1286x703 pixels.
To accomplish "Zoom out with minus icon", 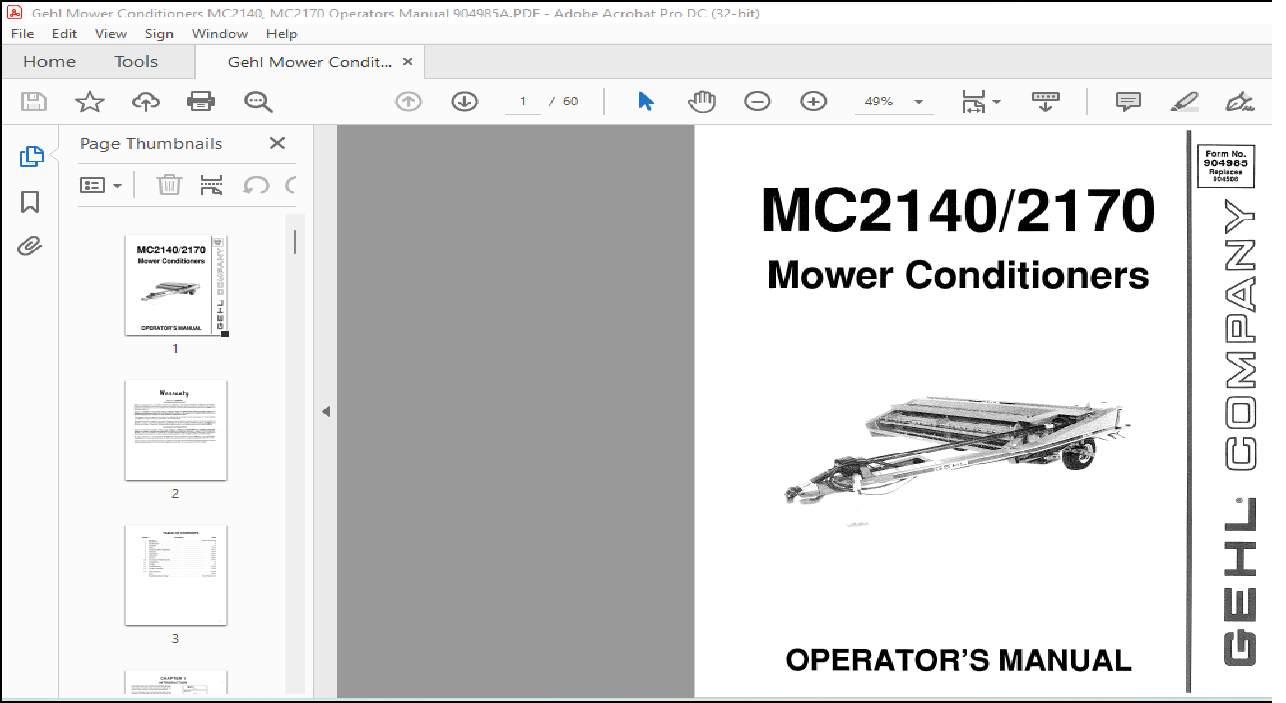I will point(757,101).
